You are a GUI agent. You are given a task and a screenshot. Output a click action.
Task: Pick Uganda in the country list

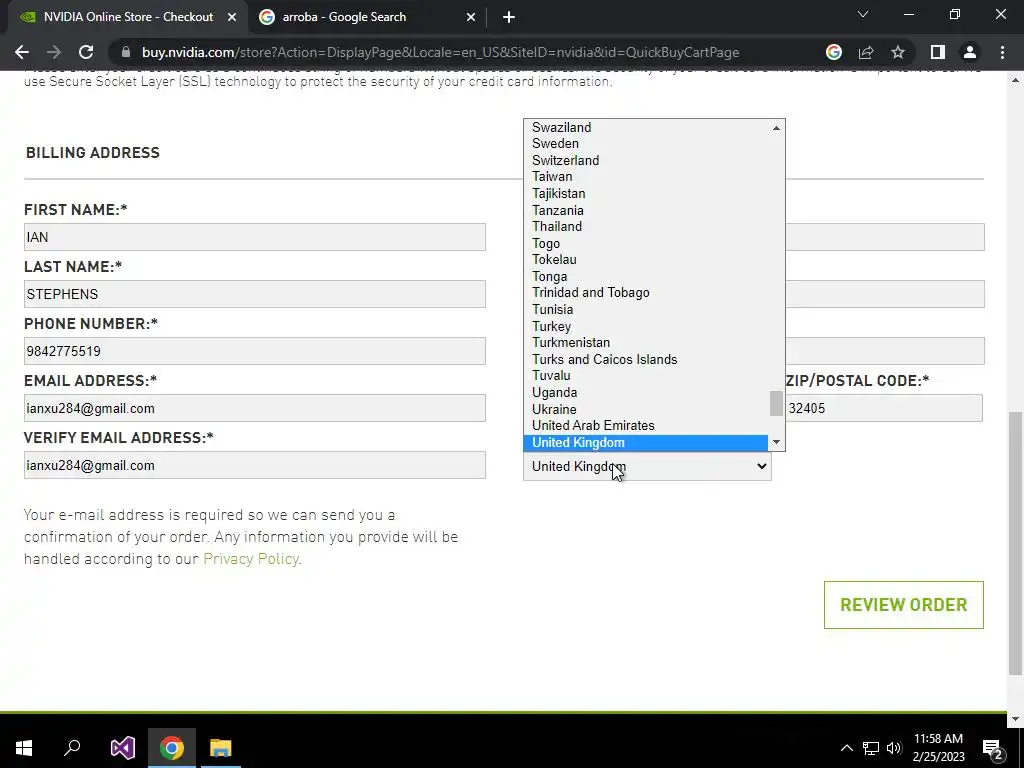click(645, 392)
